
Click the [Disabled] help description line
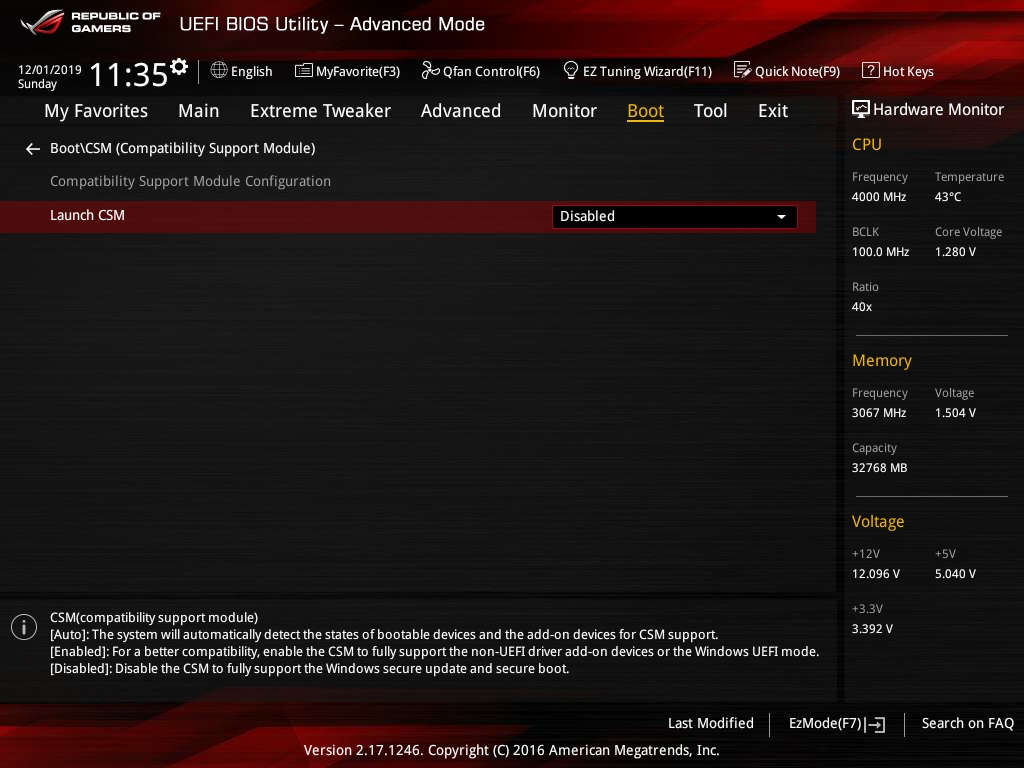[310, 669]
